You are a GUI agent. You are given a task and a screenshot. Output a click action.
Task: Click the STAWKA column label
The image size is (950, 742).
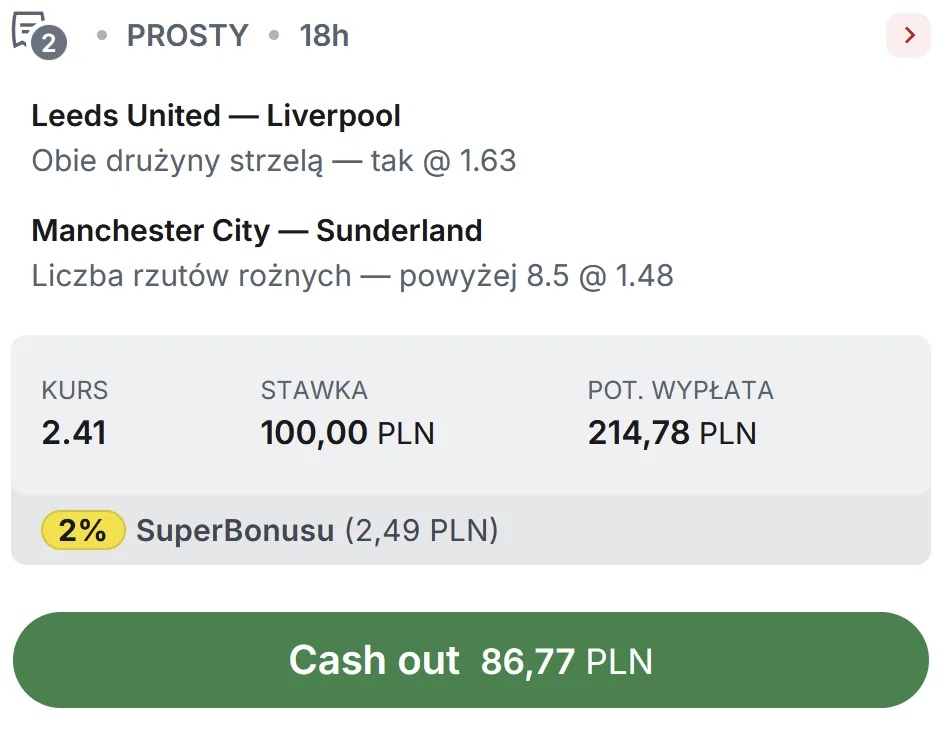(x=314, y=390)
